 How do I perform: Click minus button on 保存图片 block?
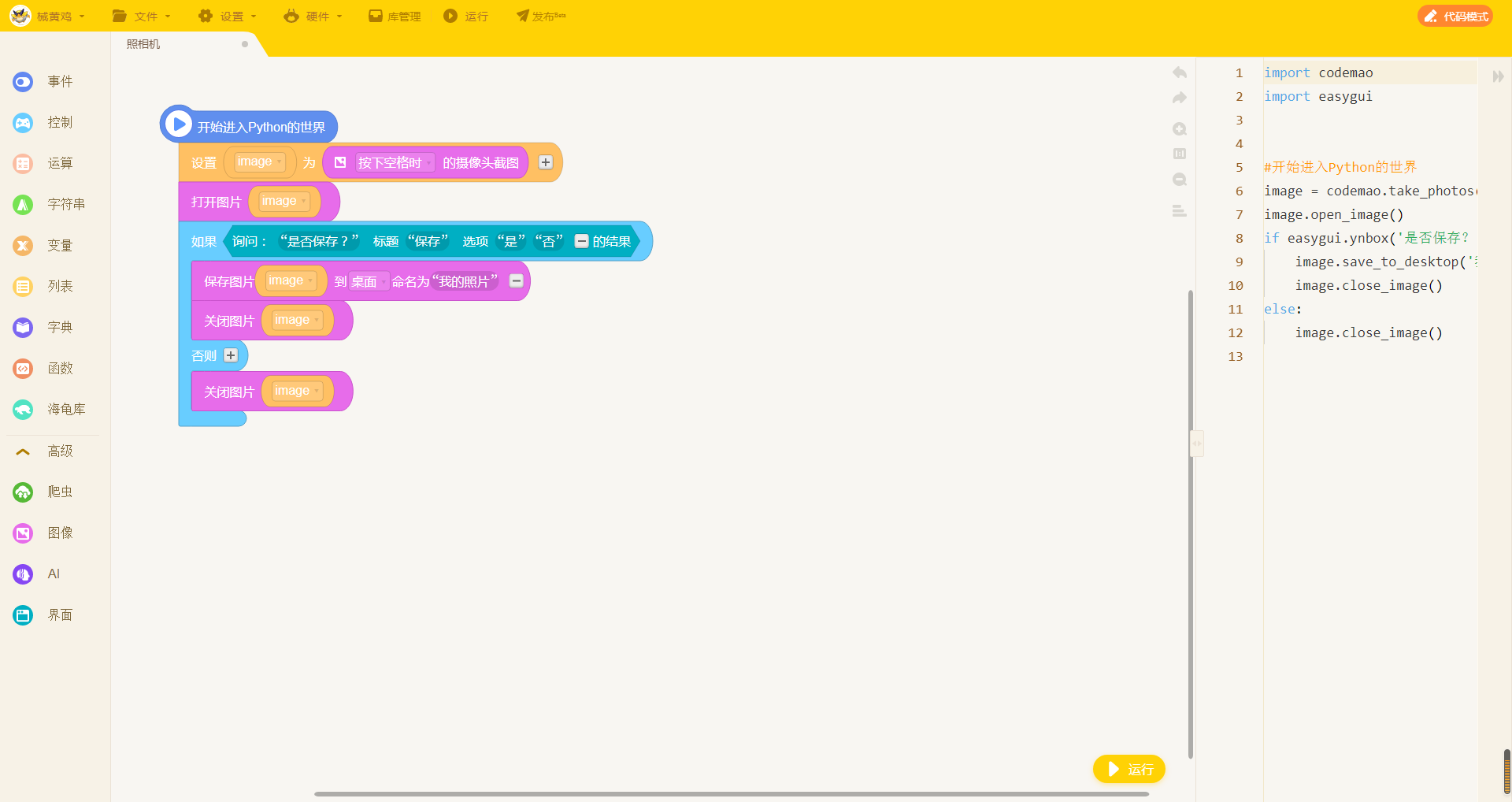click(517, 280)
